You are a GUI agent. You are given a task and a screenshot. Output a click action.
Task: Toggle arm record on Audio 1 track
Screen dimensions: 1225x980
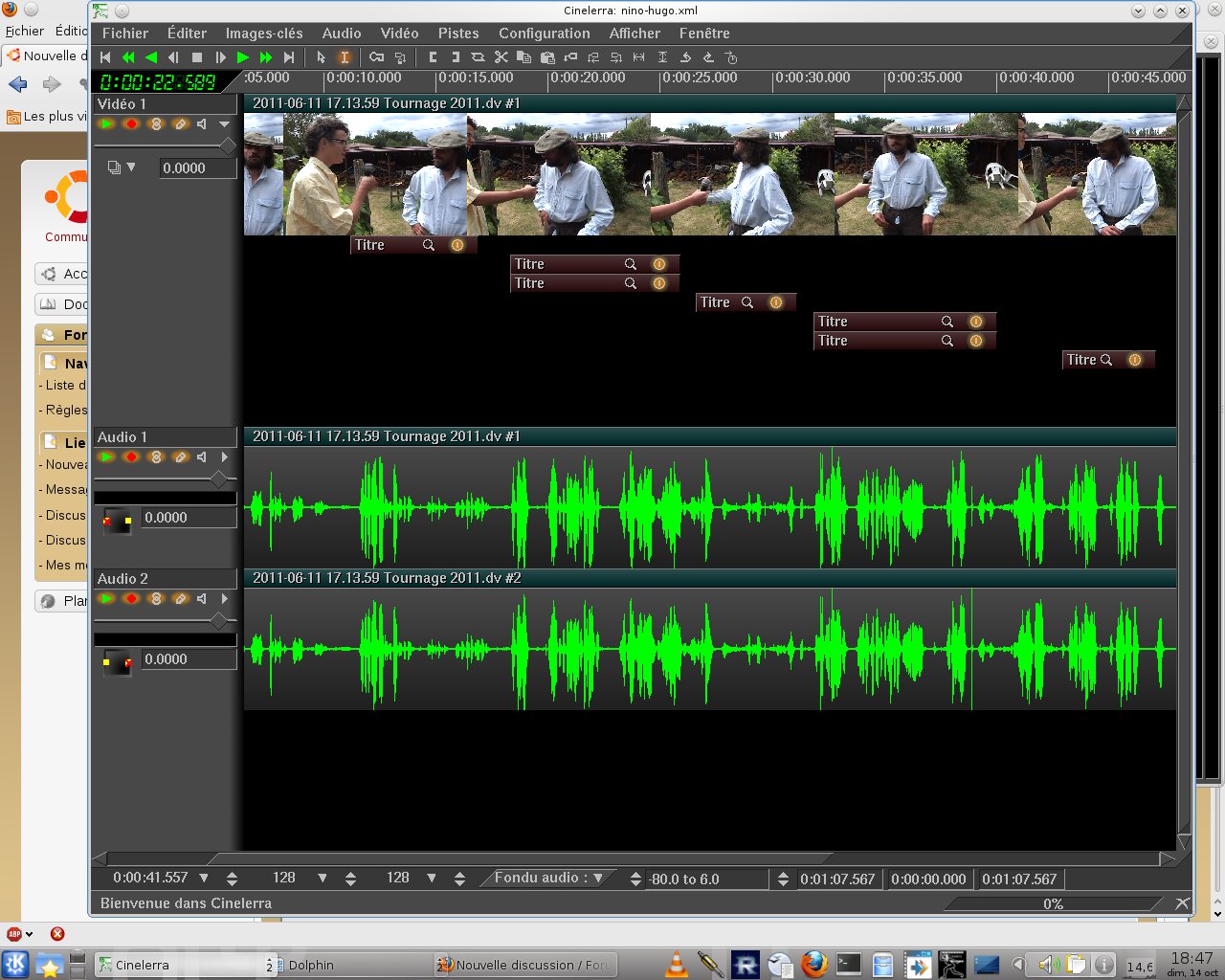[131, 457]
